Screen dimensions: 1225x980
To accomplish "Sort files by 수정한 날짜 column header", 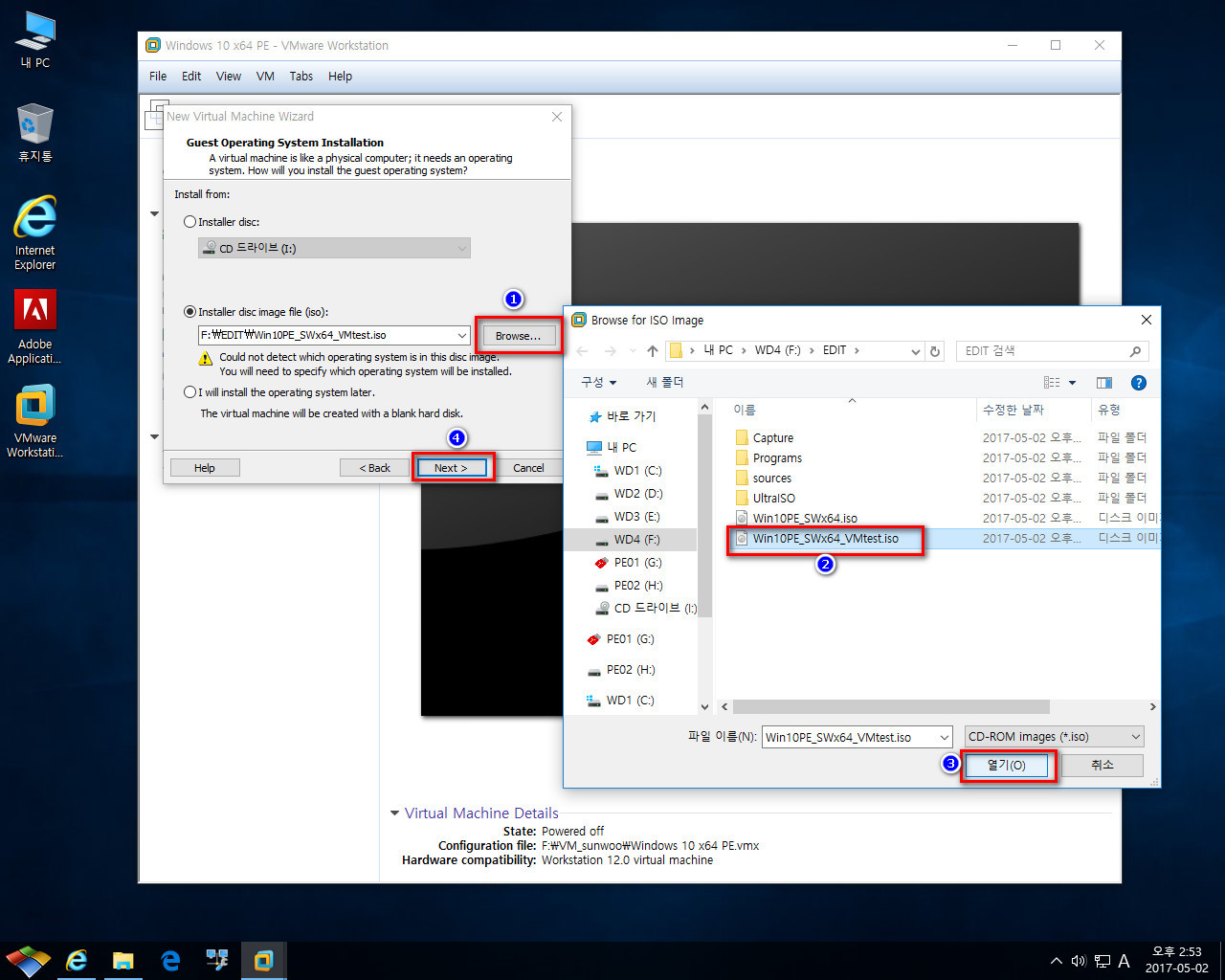I will [1013, 410].
